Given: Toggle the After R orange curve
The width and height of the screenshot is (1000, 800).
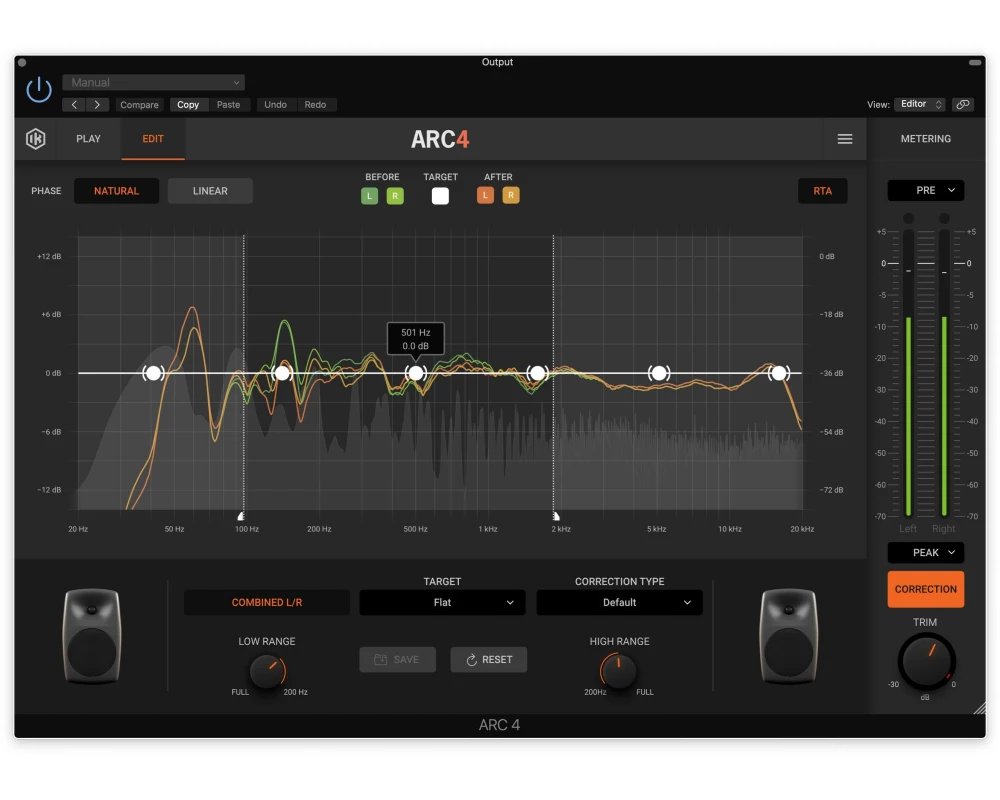Looking at the screenshot, I should (x=510, y=196).
